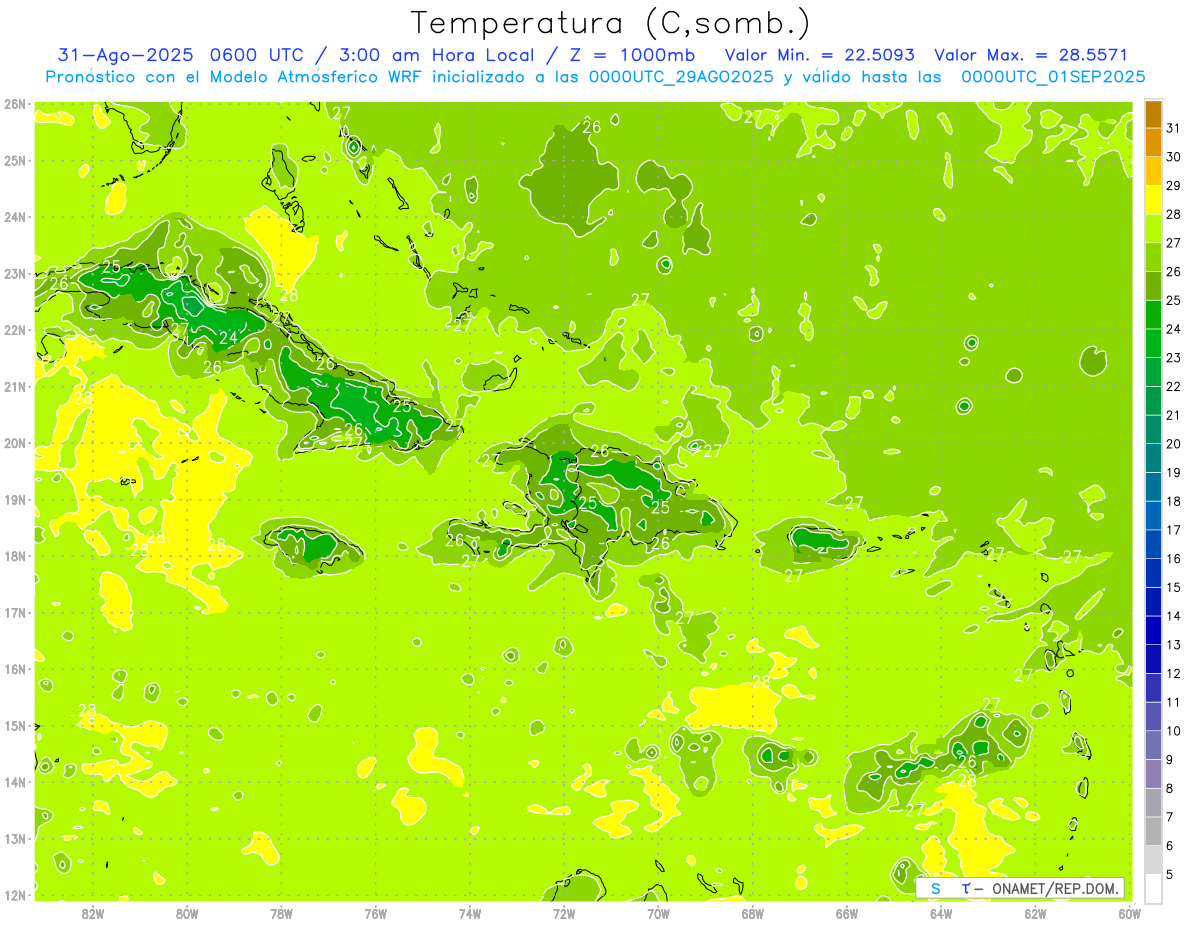Click the 'Temperatura (C,somb.)' chart title
The width and height of the screenshot is (1200, 927).
coord(610,24)
